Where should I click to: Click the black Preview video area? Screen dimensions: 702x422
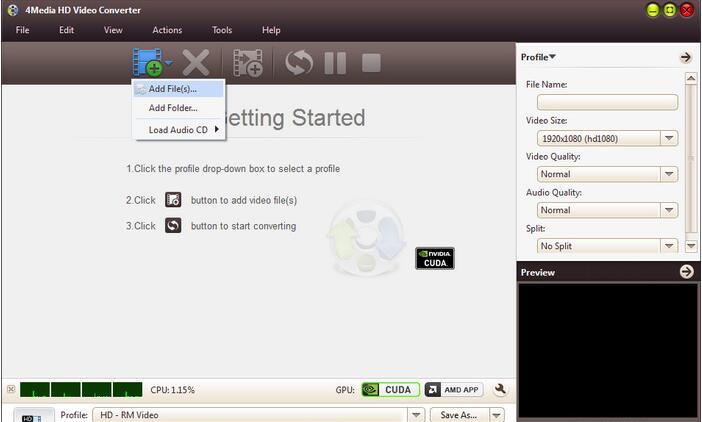click(608, 350)
